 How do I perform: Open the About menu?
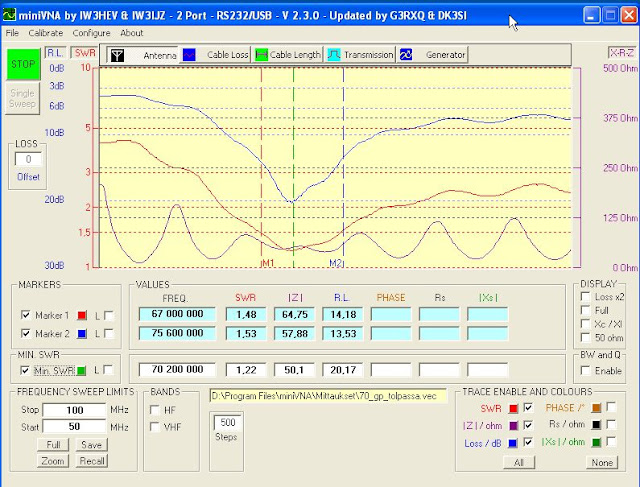tap(131, 33)
